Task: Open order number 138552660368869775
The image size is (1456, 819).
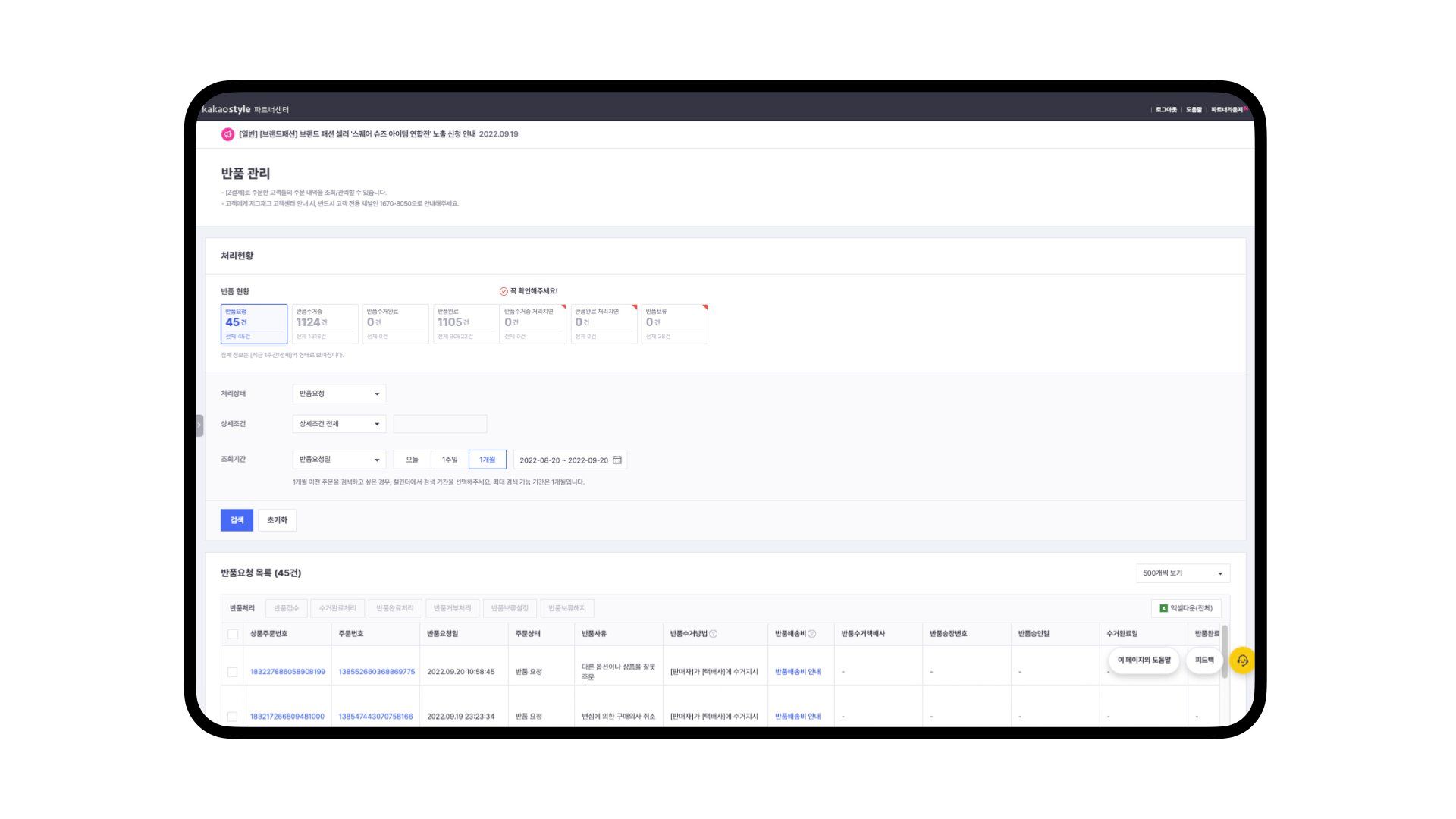Action: click(377, 672)
